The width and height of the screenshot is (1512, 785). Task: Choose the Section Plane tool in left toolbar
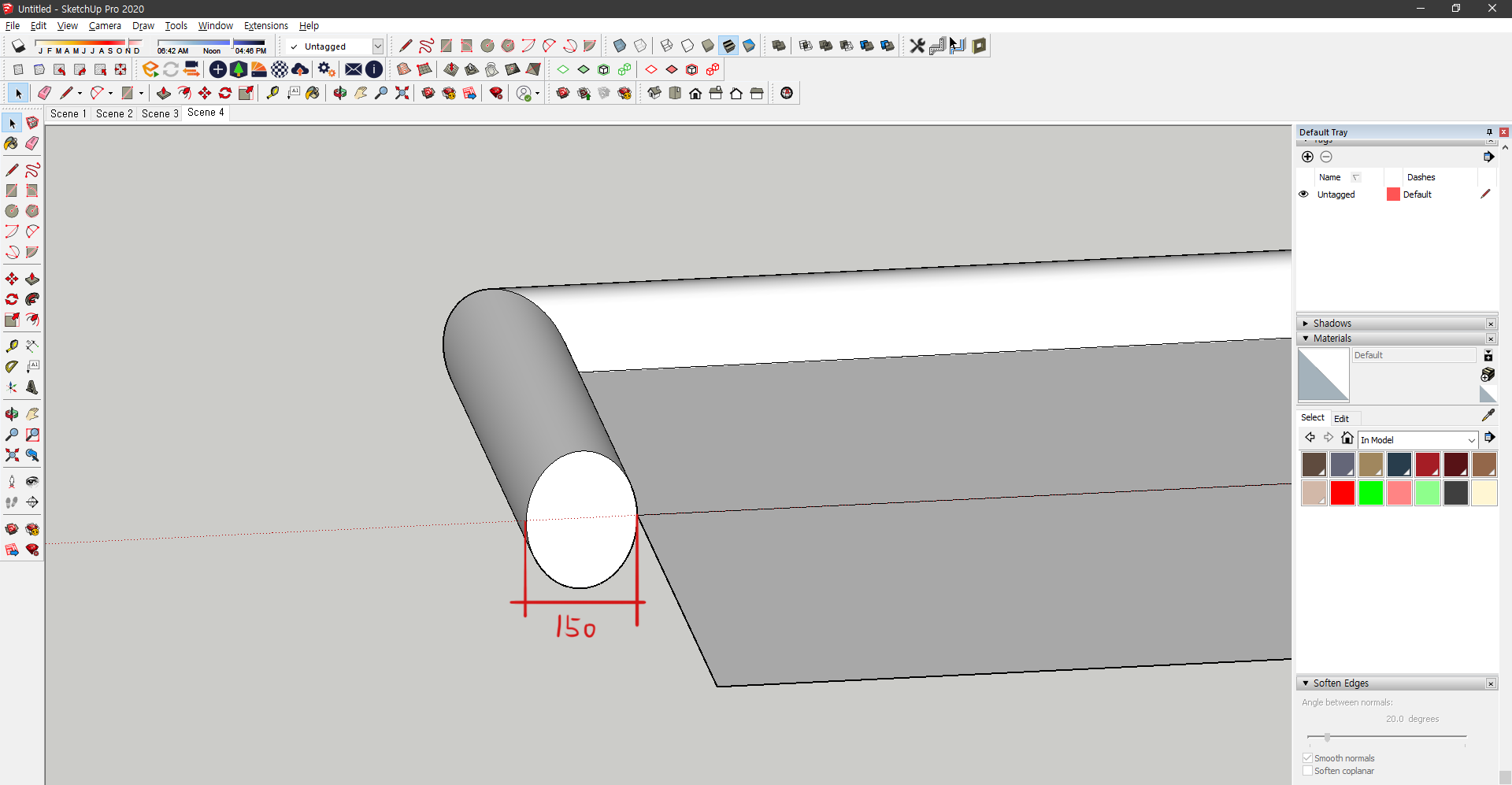coord(32,502)
